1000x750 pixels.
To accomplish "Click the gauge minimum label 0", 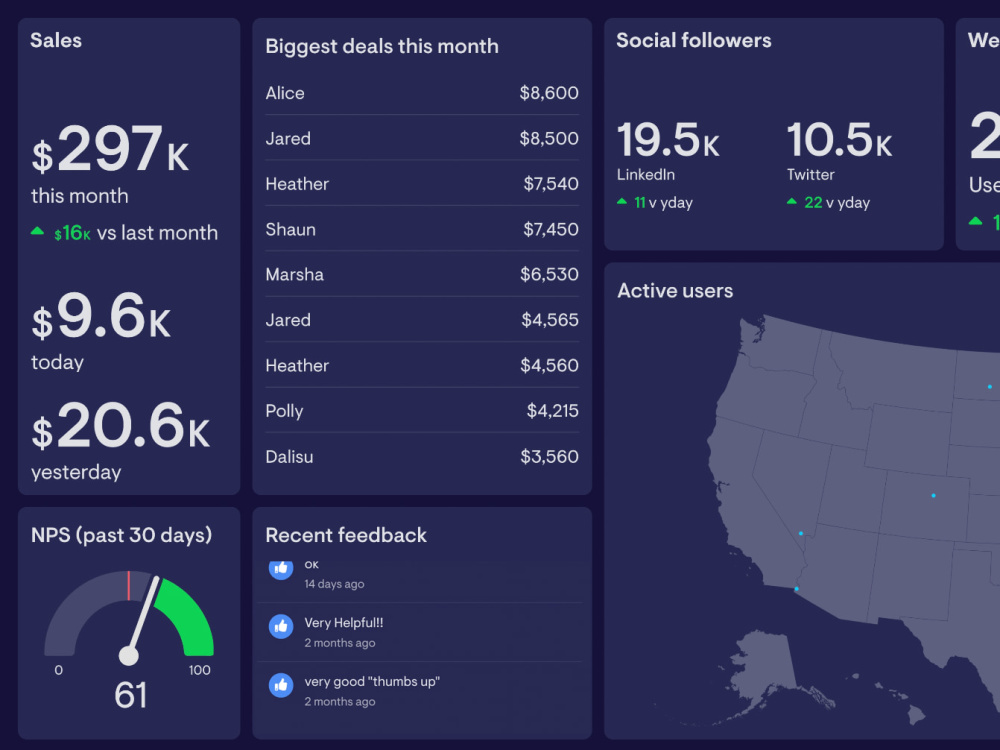I will pos(59,670).
